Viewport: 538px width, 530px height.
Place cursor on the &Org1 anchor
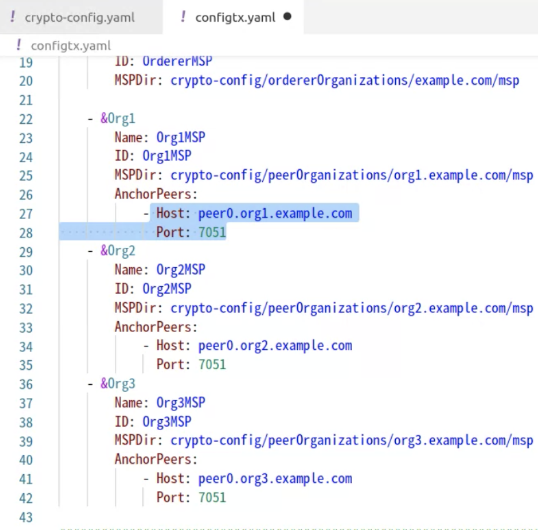118,119
